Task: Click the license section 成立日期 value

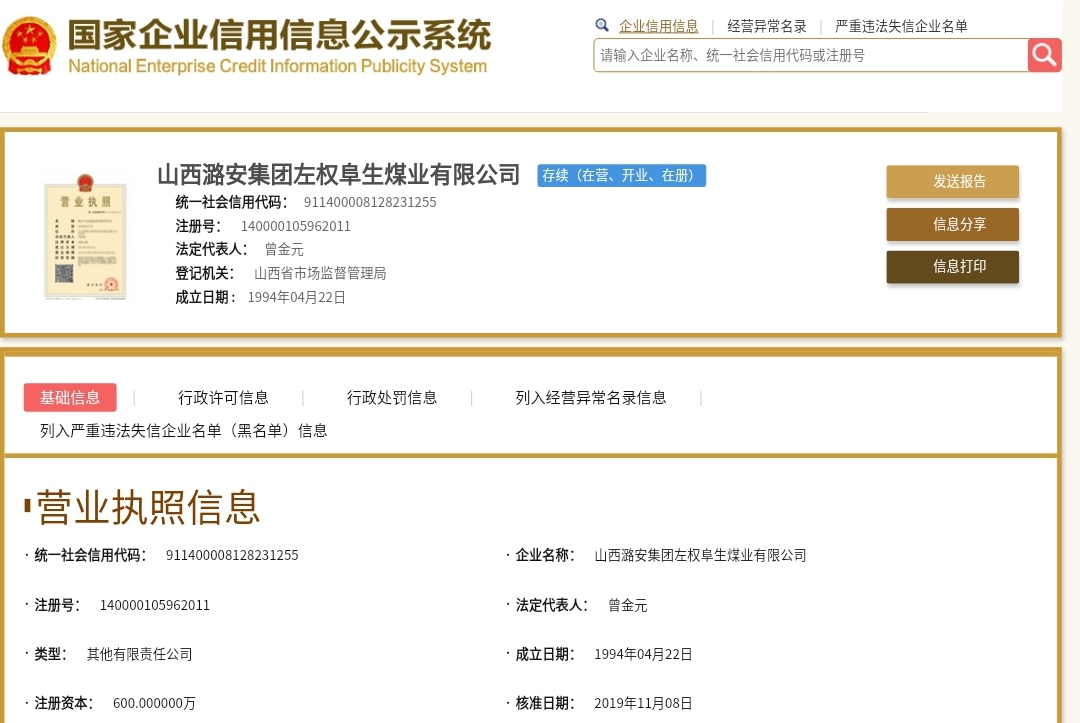Action: [x=643, y=654]
